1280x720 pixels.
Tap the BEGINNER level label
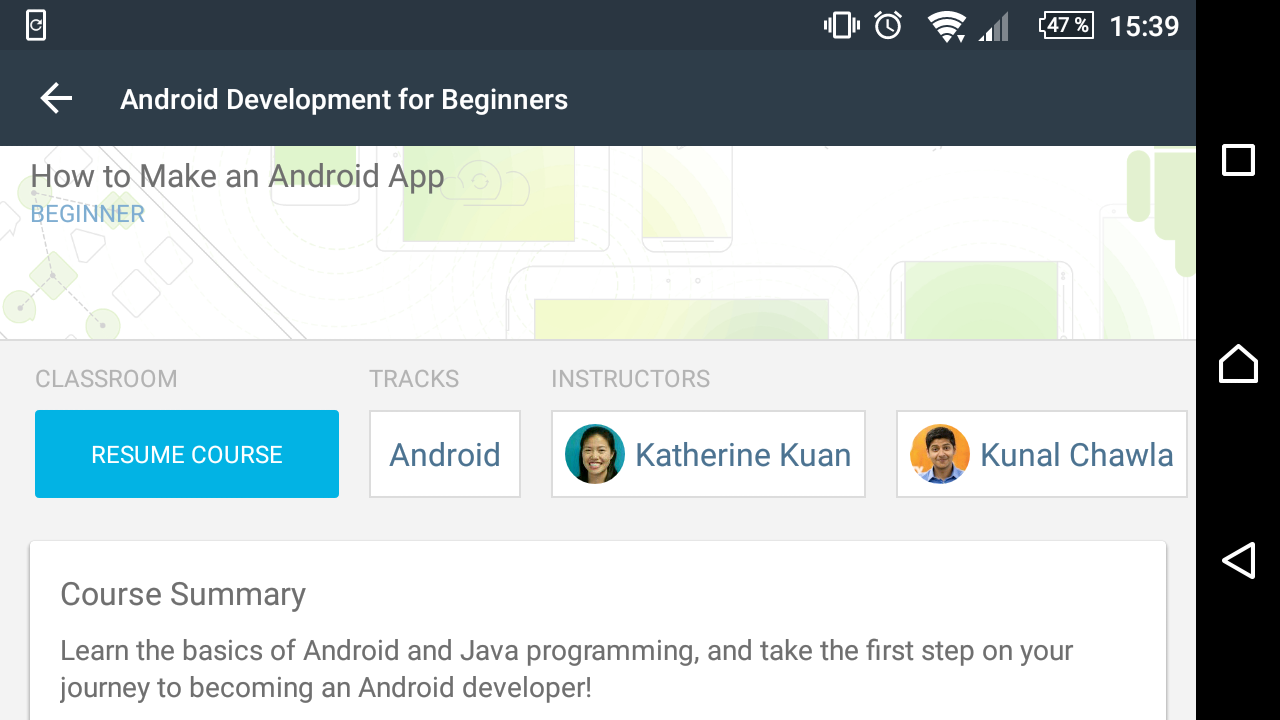coord(87,214)
